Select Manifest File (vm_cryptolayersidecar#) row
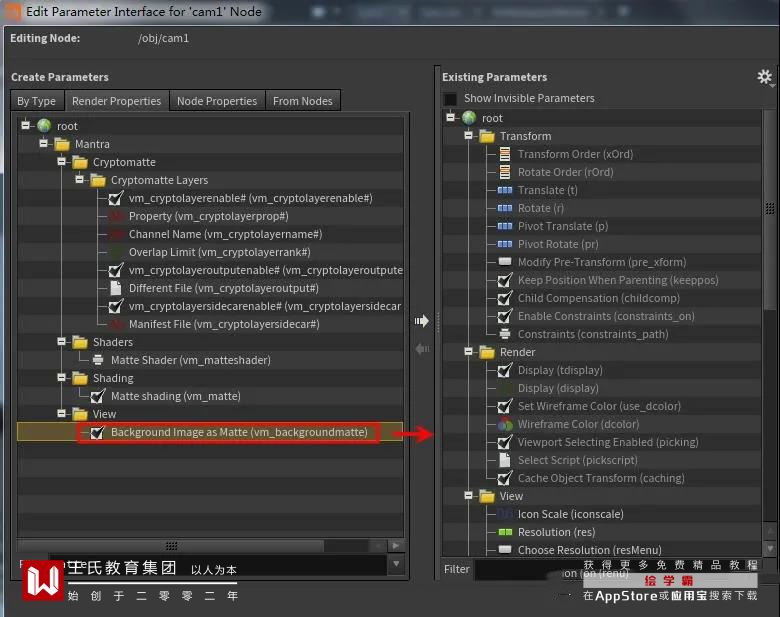This screenshot has width=780, height=617. pos(224,324)
